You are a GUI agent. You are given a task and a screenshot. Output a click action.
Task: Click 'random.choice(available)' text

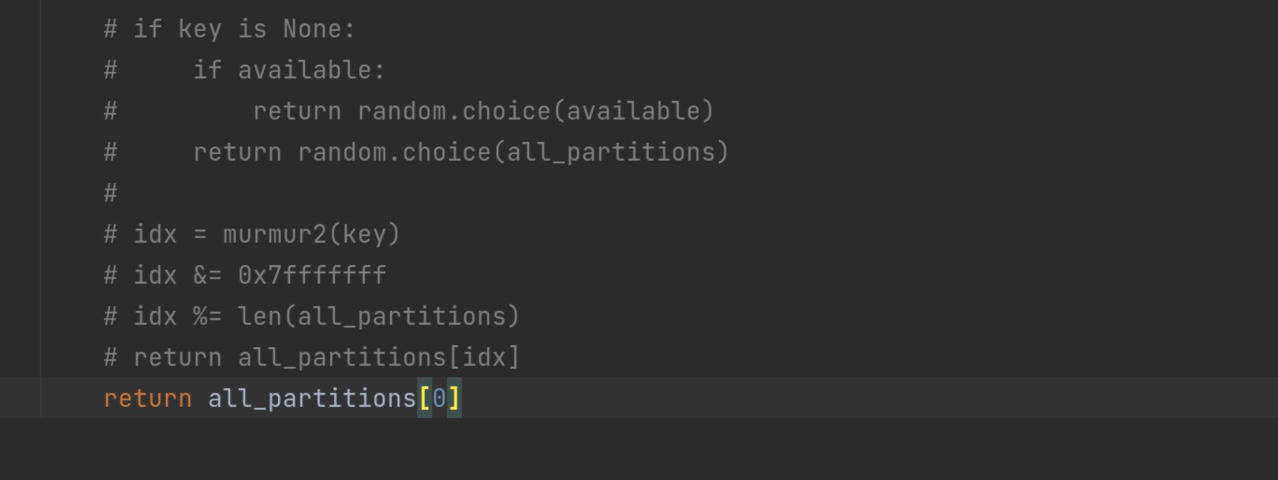tap(536, 111)
